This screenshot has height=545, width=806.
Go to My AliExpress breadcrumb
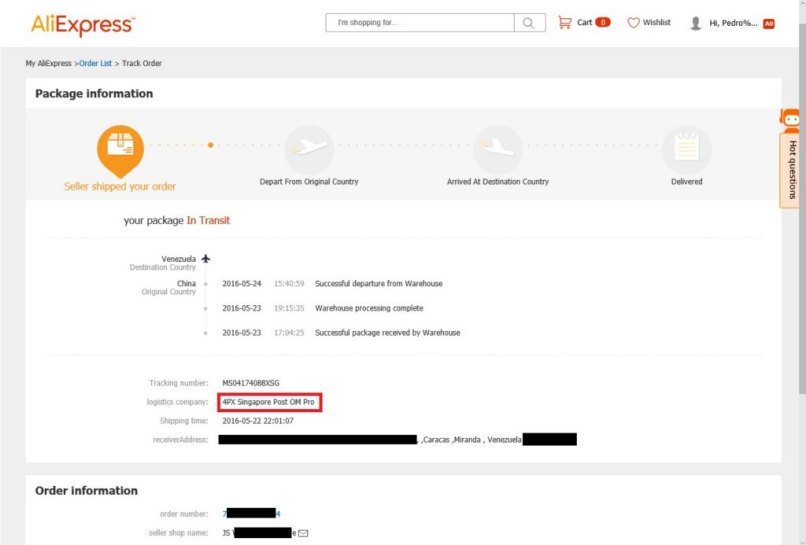pos(48,63)
